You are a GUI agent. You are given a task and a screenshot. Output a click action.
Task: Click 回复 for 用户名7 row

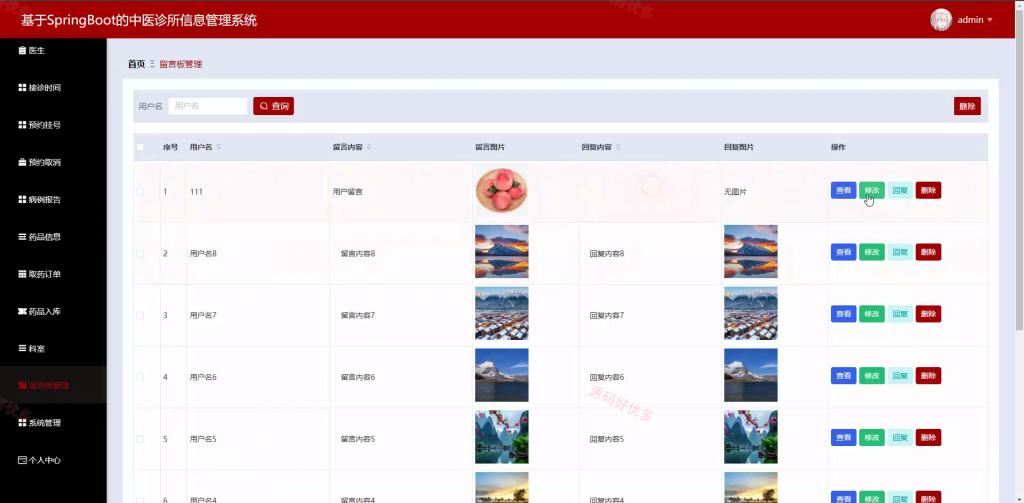[900, 314]
